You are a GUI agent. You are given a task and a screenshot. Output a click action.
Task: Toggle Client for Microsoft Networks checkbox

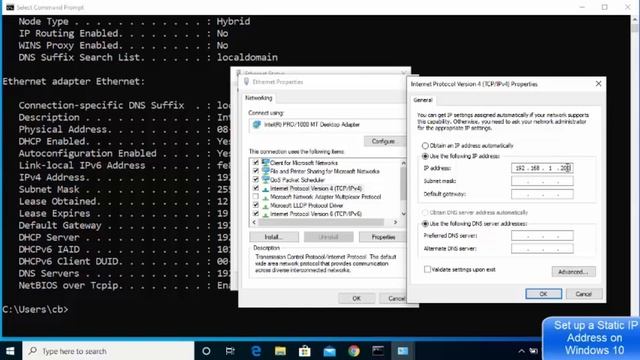click(x=256, y=162)
